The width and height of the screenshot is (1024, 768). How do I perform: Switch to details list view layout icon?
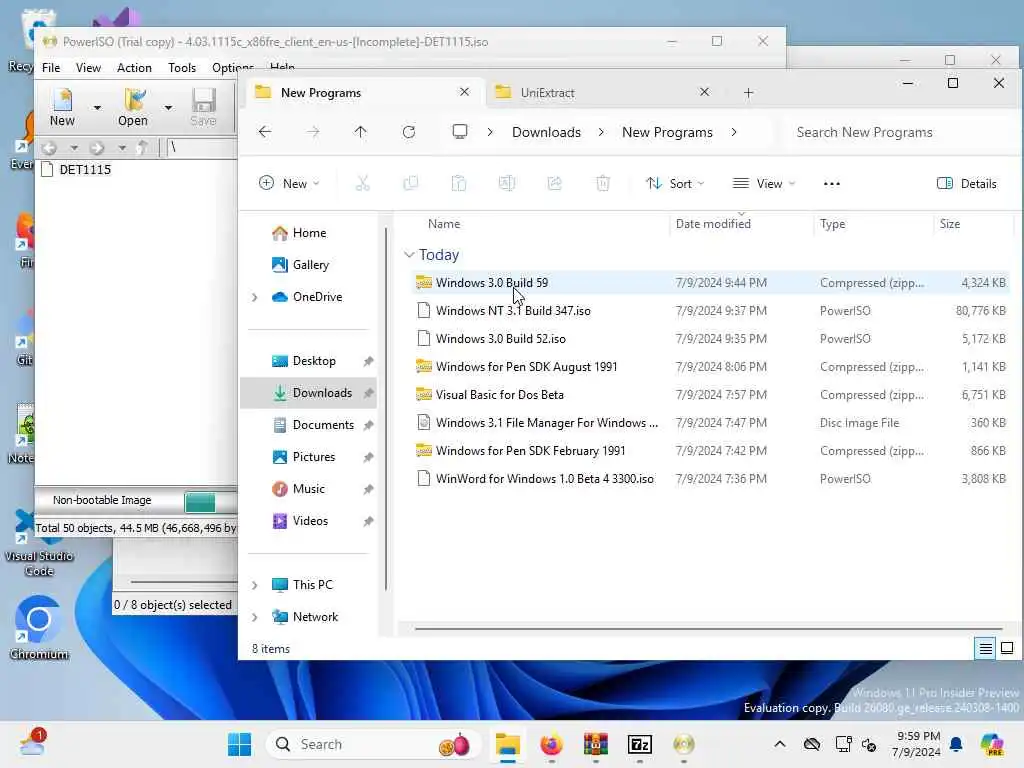click(x=985, y=648)
